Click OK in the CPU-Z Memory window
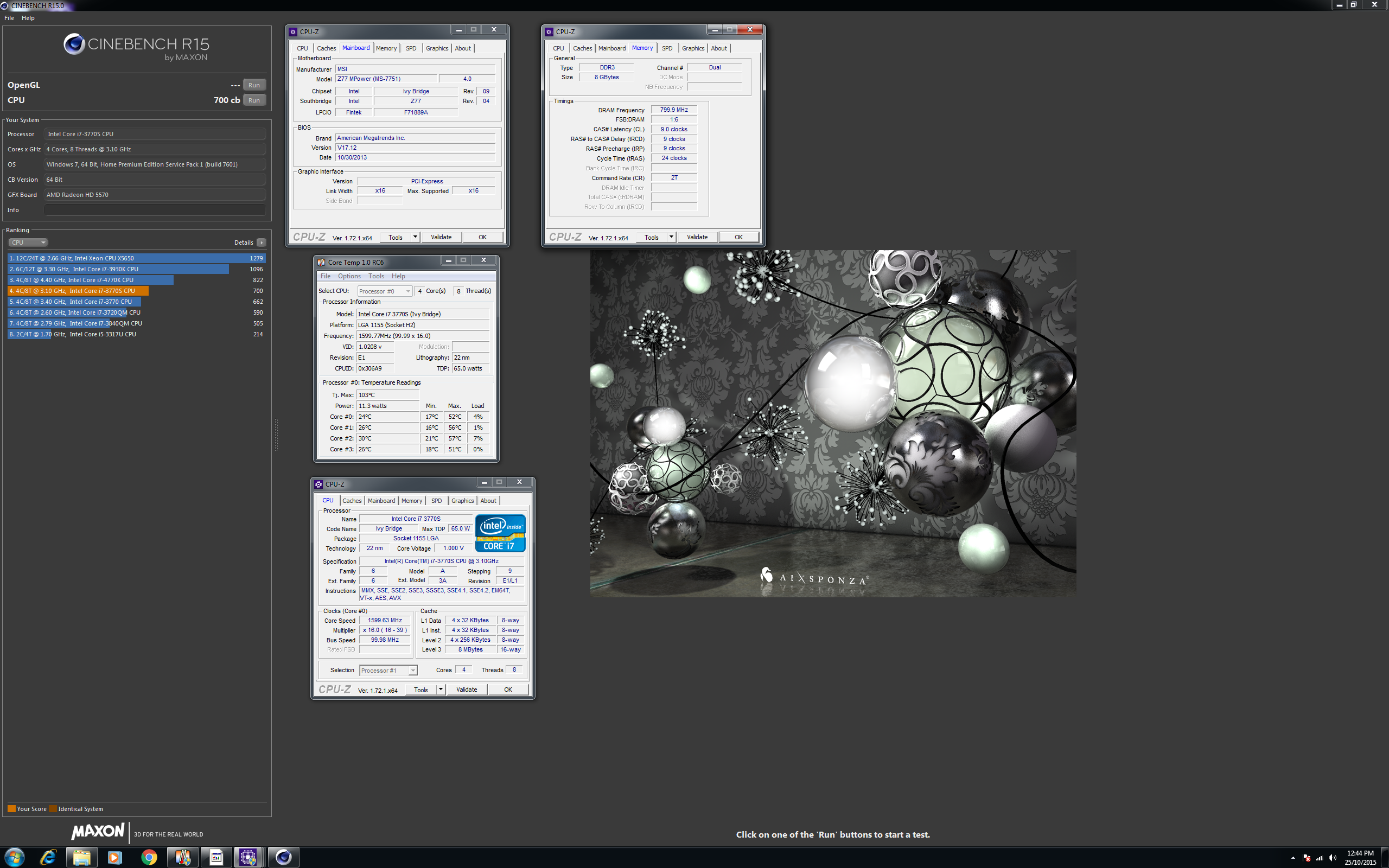 pyautogui.click(x=738, y=237)
